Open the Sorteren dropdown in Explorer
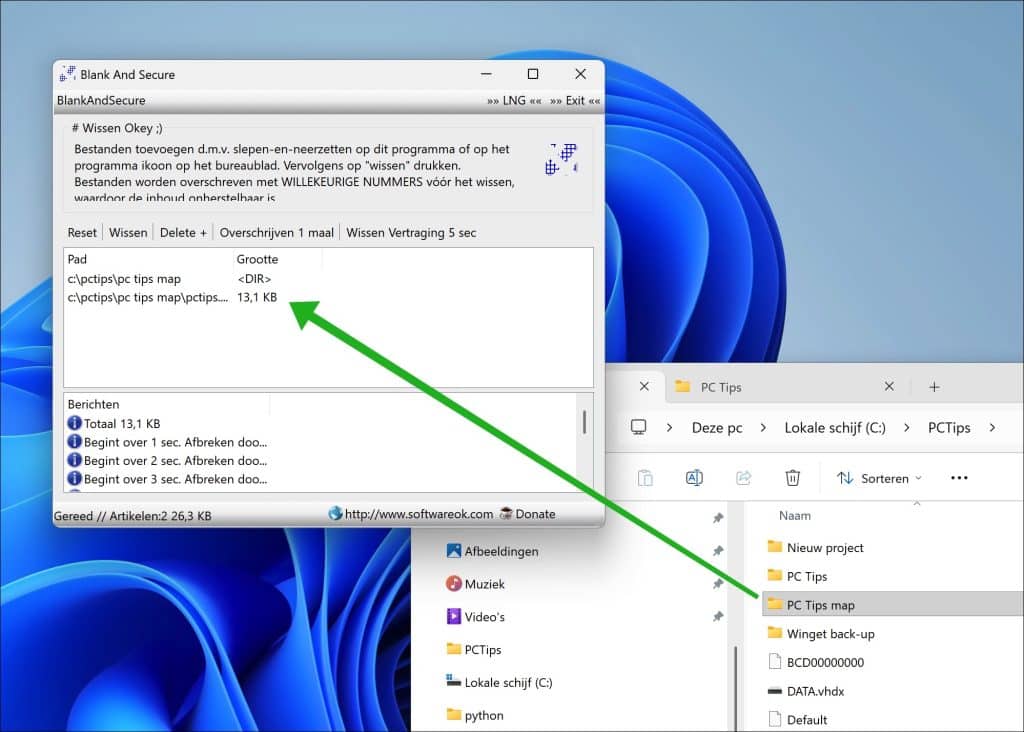Screen dimensions: 1024x732 [x=880, y=479]
